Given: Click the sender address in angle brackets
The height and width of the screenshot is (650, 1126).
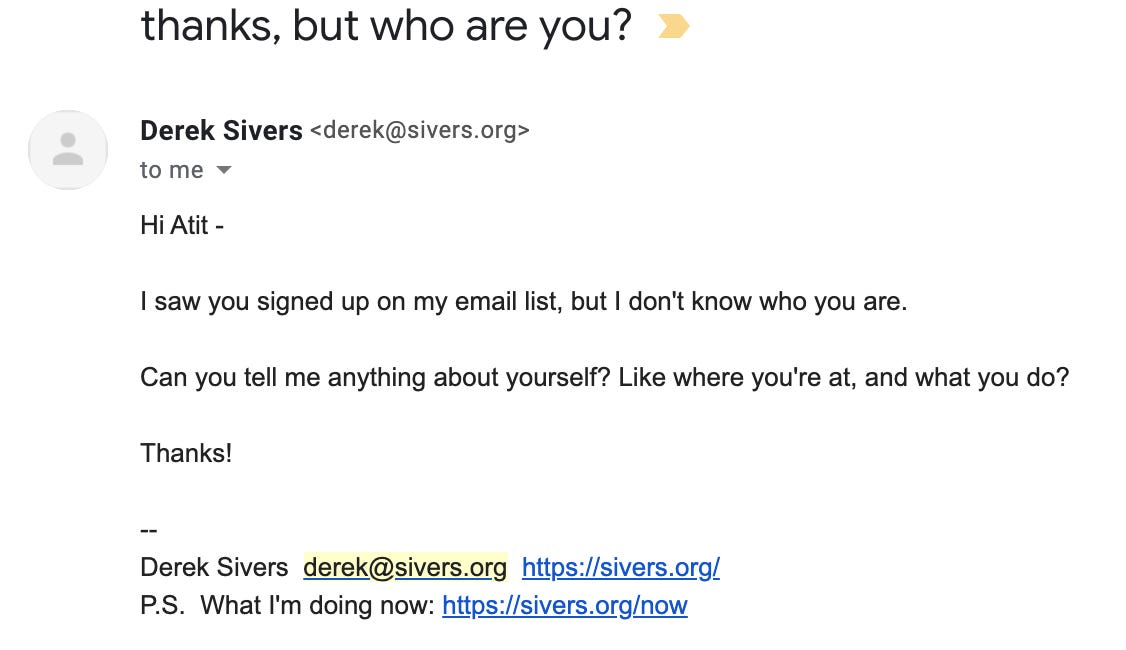Looking at the screenshot, I should (419, 131).
